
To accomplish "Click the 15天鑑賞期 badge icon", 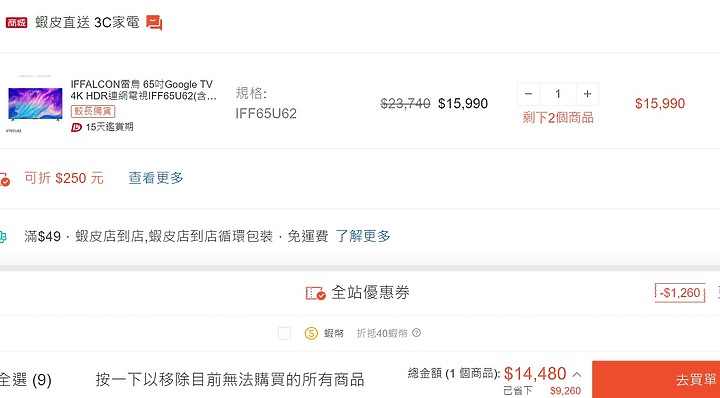I will pyautogui.click(x=76, y=127).
